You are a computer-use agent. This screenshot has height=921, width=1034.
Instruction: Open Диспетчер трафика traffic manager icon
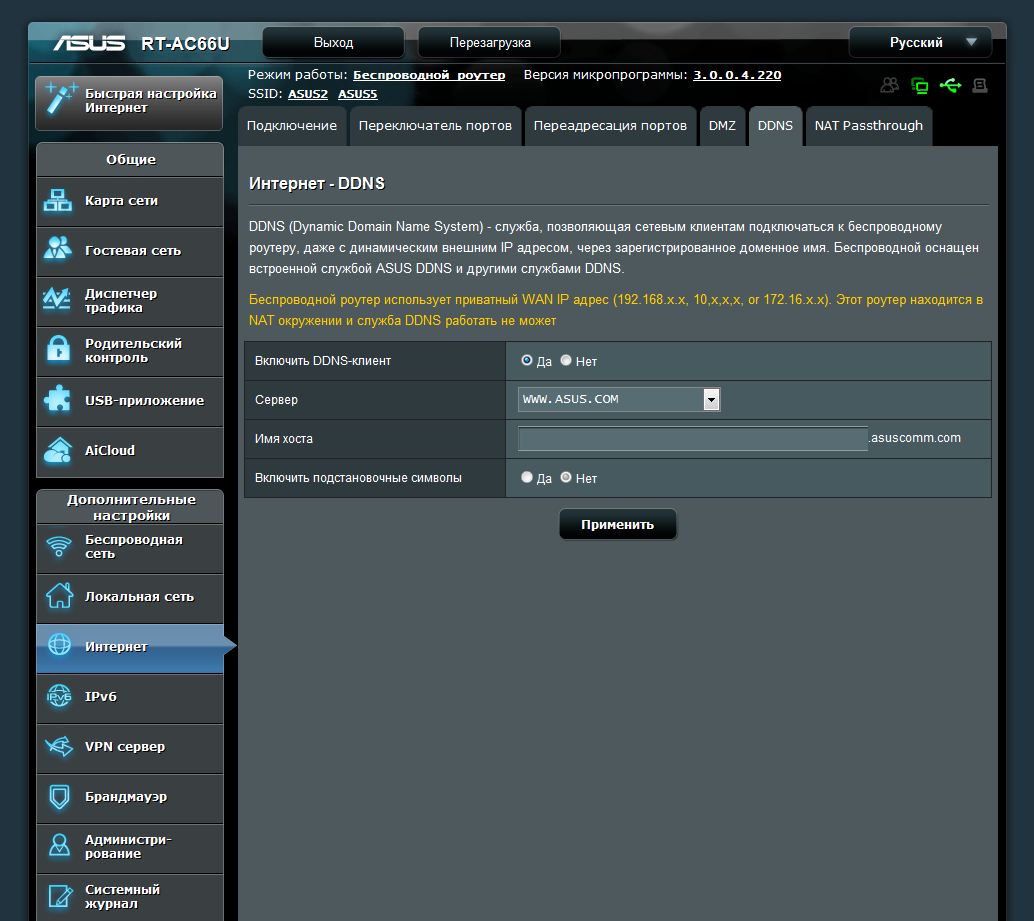(57, 300)
